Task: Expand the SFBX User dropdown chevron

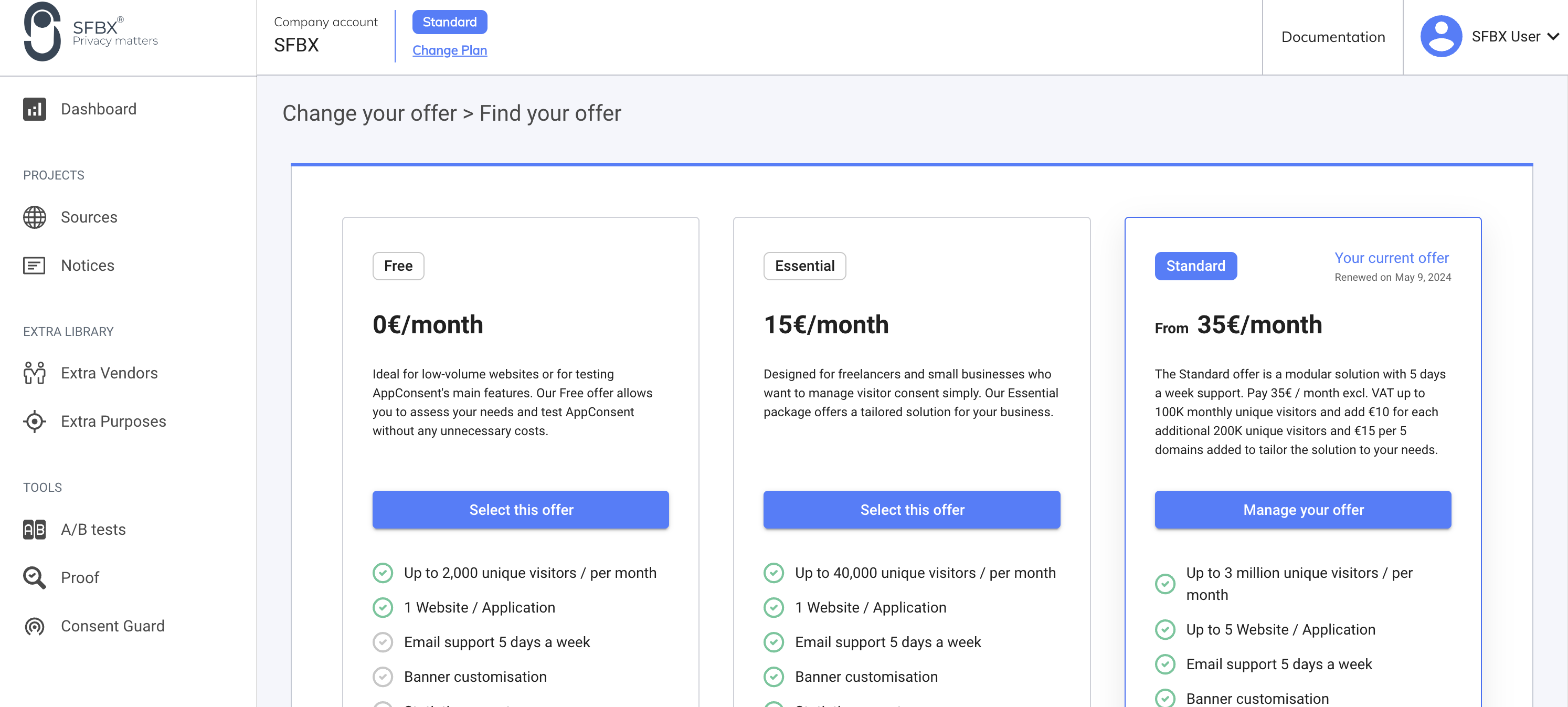Action: click(1553, 37)
